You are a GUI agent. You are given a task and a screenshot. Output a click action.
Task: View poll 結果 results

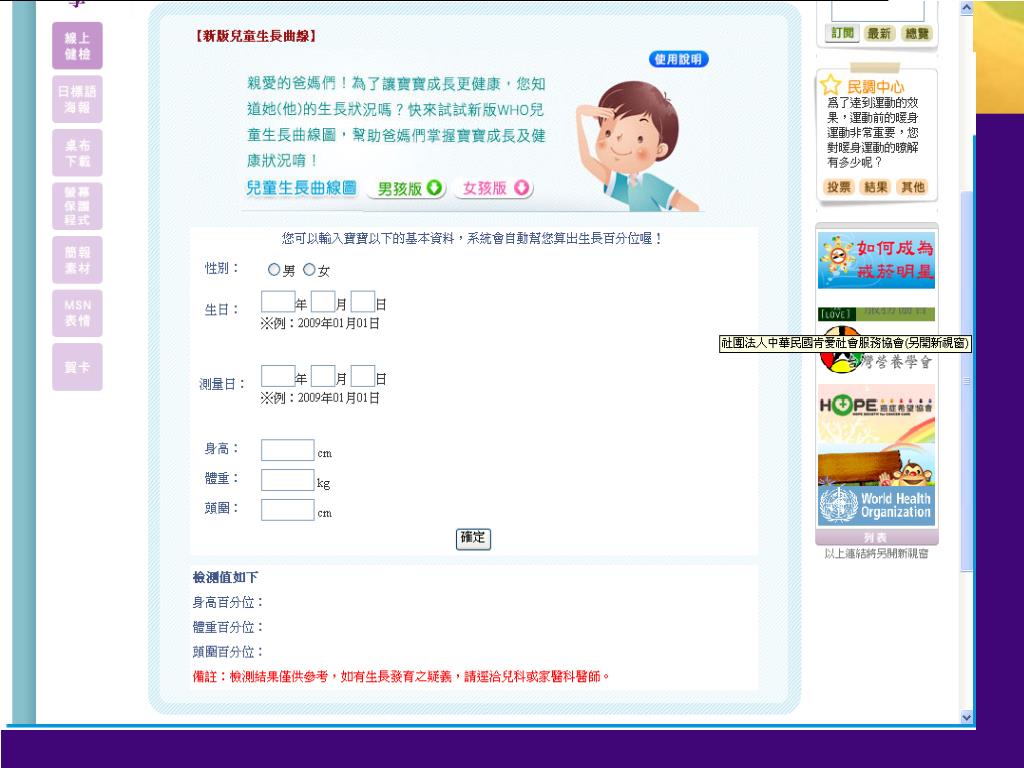tap(876, 187)
